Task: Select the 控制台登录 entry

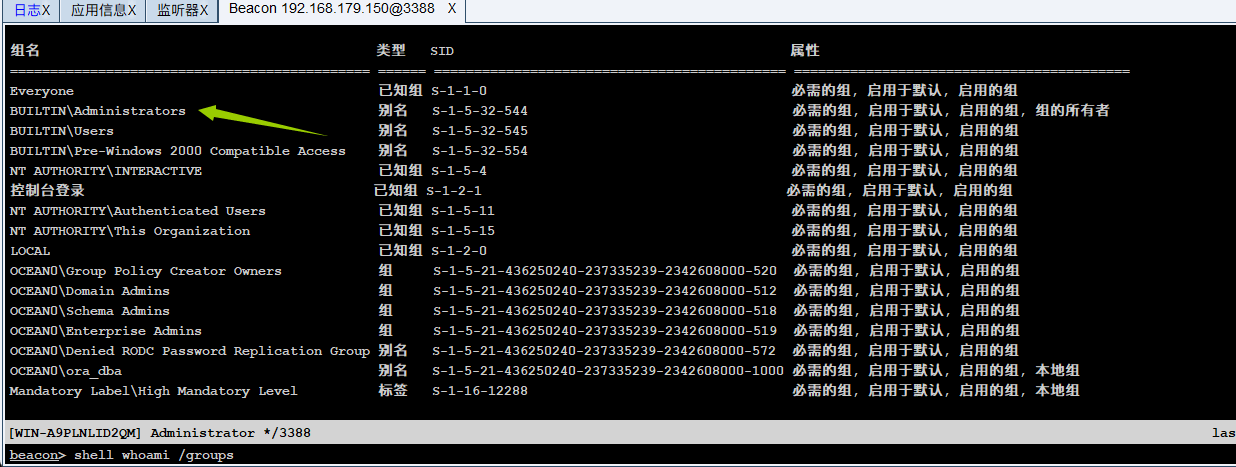Action: point(47,190)
